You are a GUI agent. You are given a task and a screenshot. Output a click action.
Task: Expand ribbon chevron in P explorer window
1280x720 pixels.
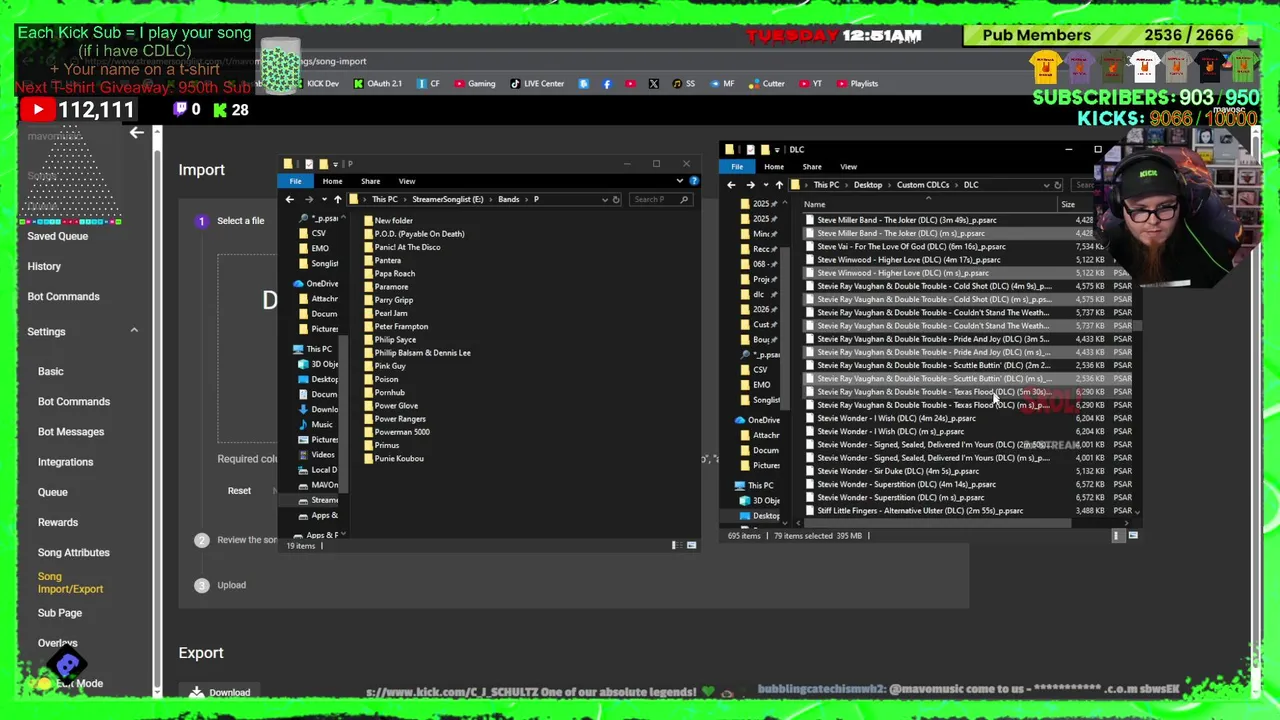[x=680, y=181]
